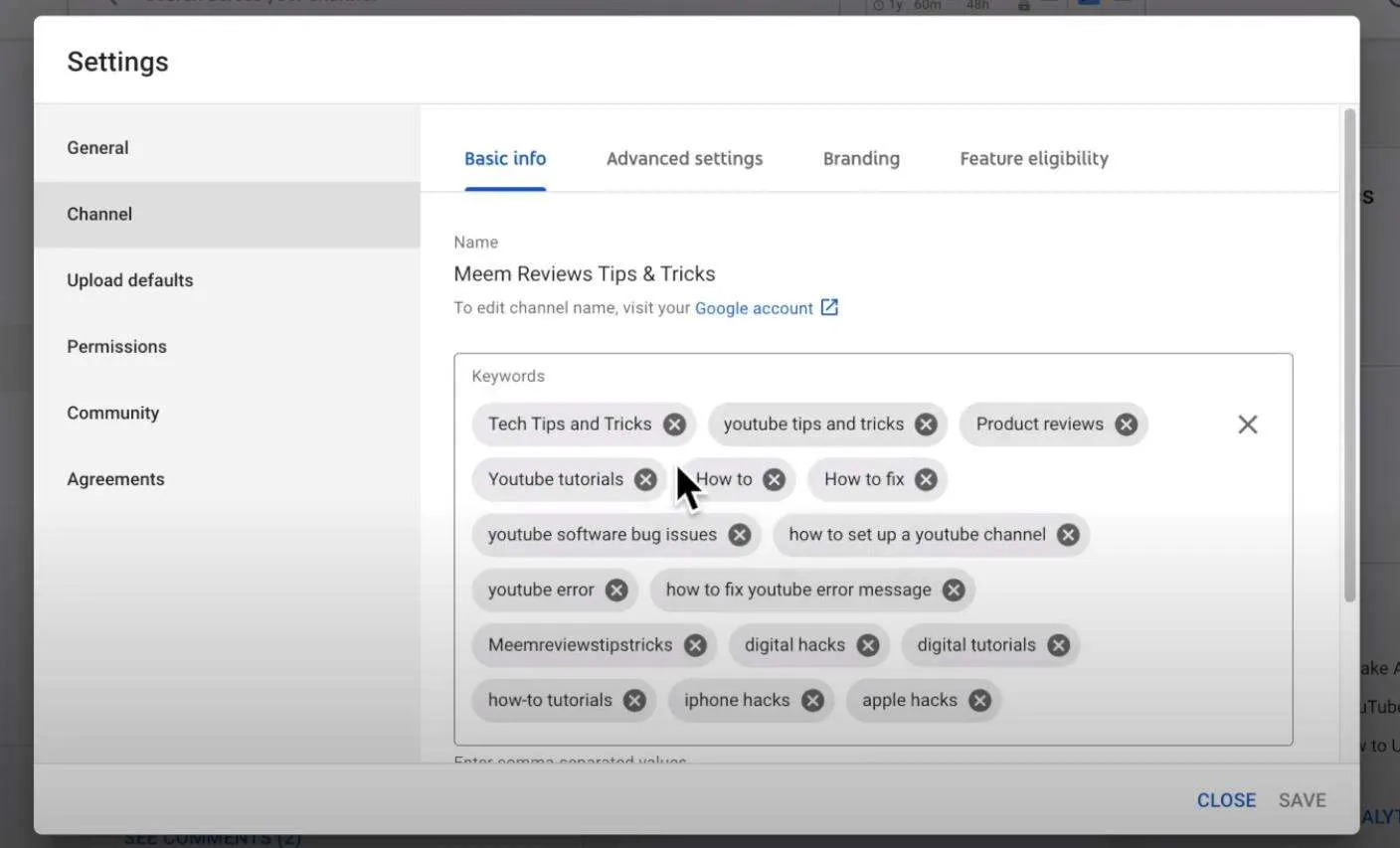Click the settings dialog vertical scrollbar
The width and height of the screenshot is (1400, 848).
1349,356
